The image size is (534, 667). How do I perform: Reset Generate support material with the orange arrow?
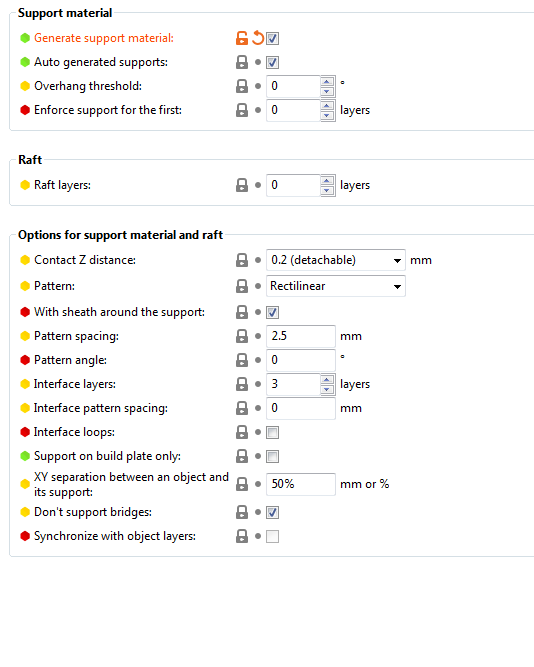point(258,38)
